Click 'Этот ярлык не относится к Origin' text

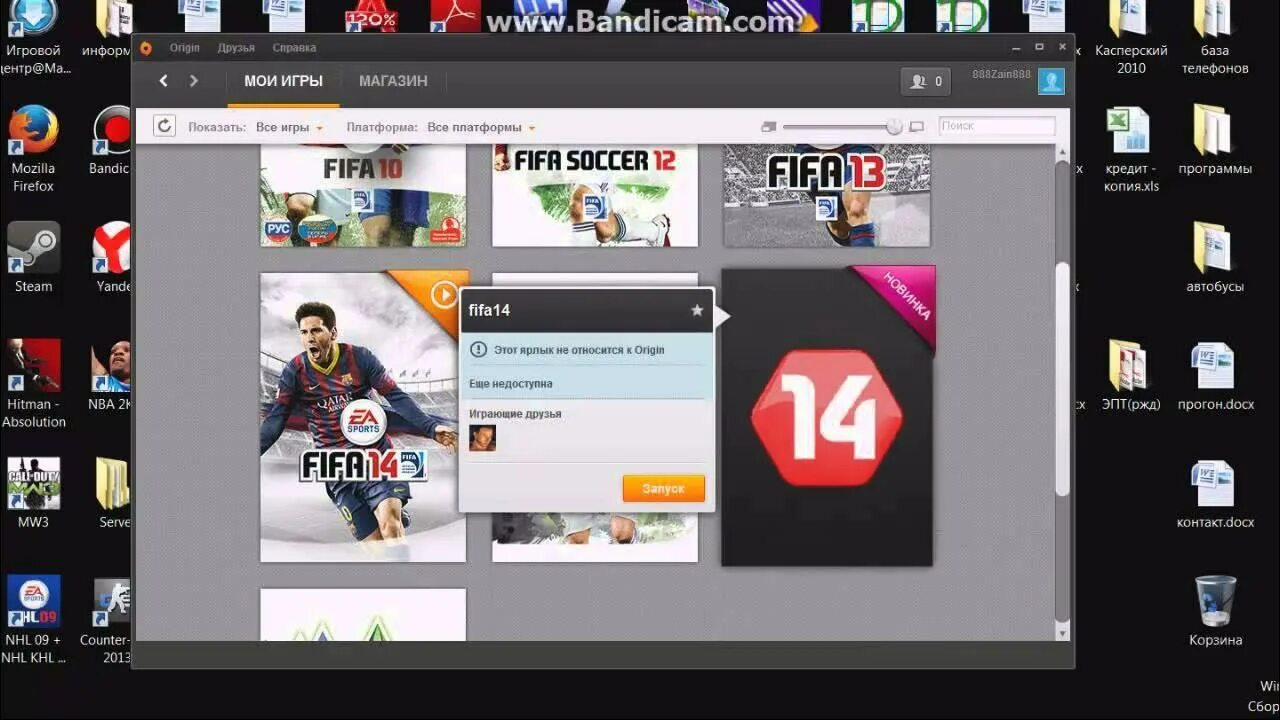click(579, 350)
